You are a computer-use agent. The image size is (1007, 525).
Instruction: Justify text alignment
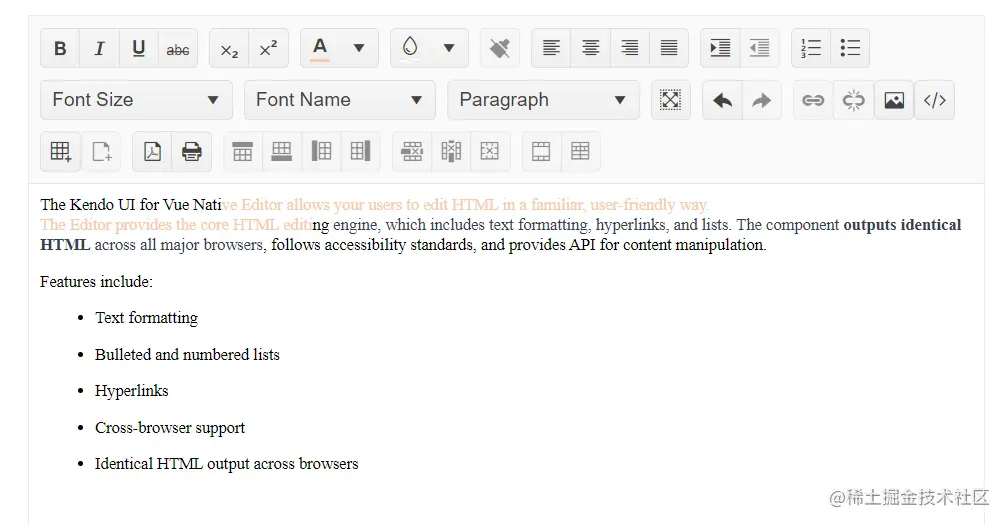click(669, 48)
